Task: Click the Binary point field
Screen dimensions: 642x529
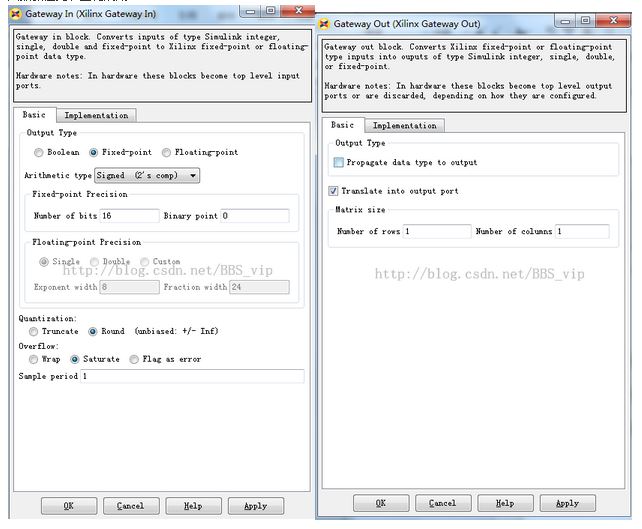Action: point(255,216)
